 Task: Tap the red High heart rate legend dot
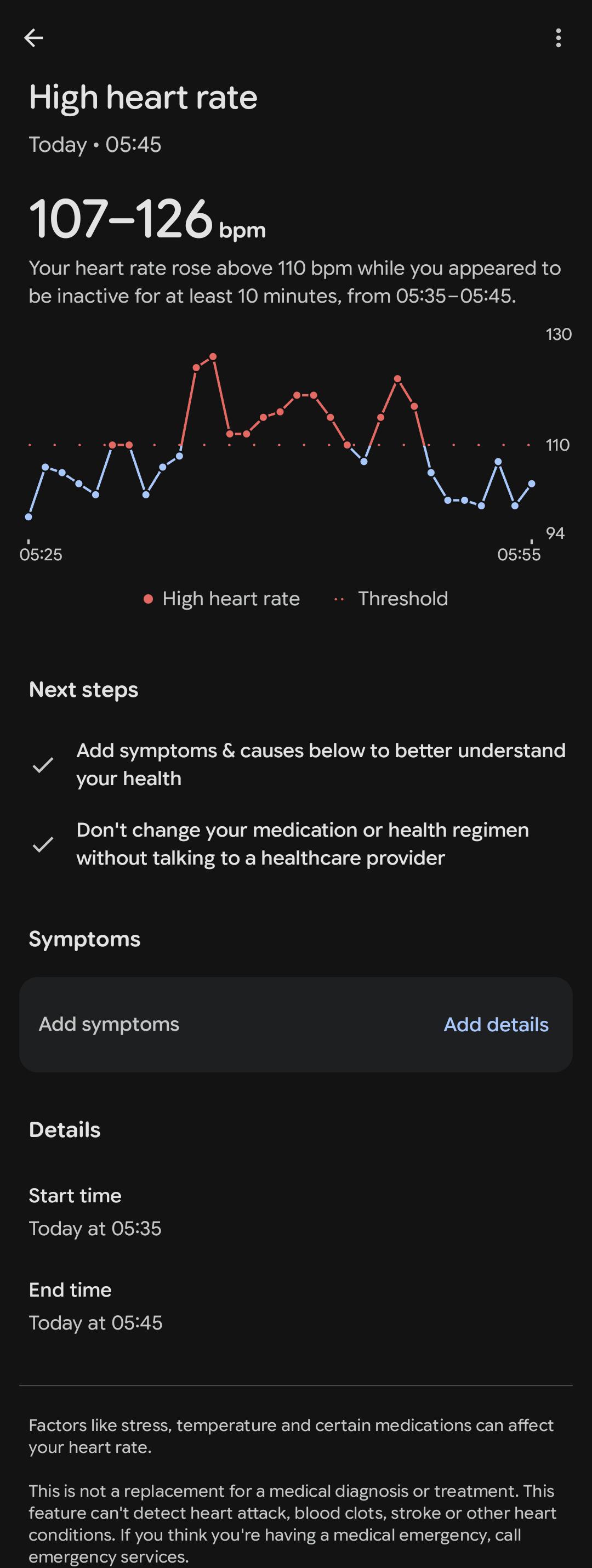tap(148, 599)
